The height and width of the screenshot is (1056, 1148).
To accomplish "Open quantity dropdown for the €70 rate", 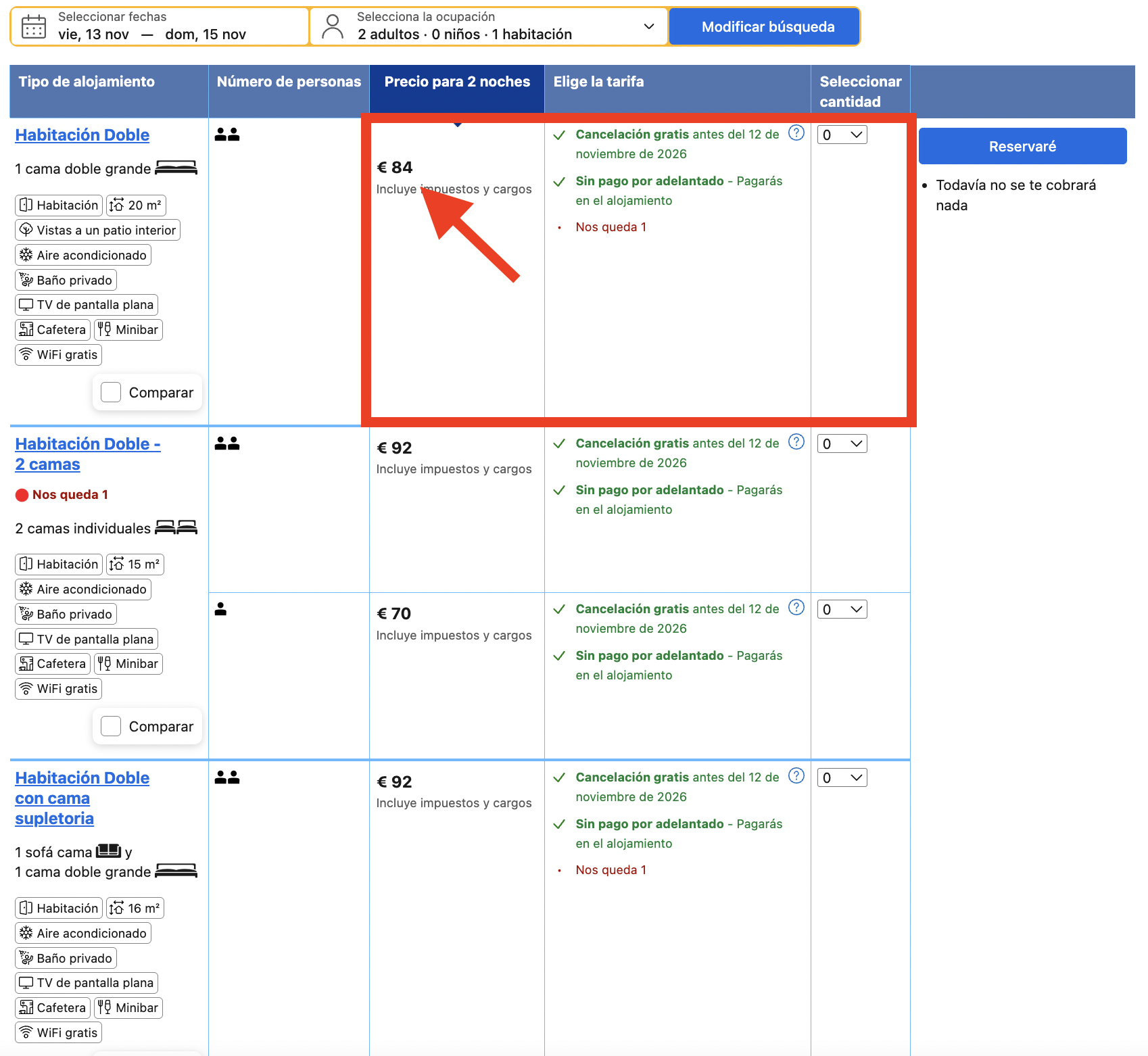I will point(842,609).
